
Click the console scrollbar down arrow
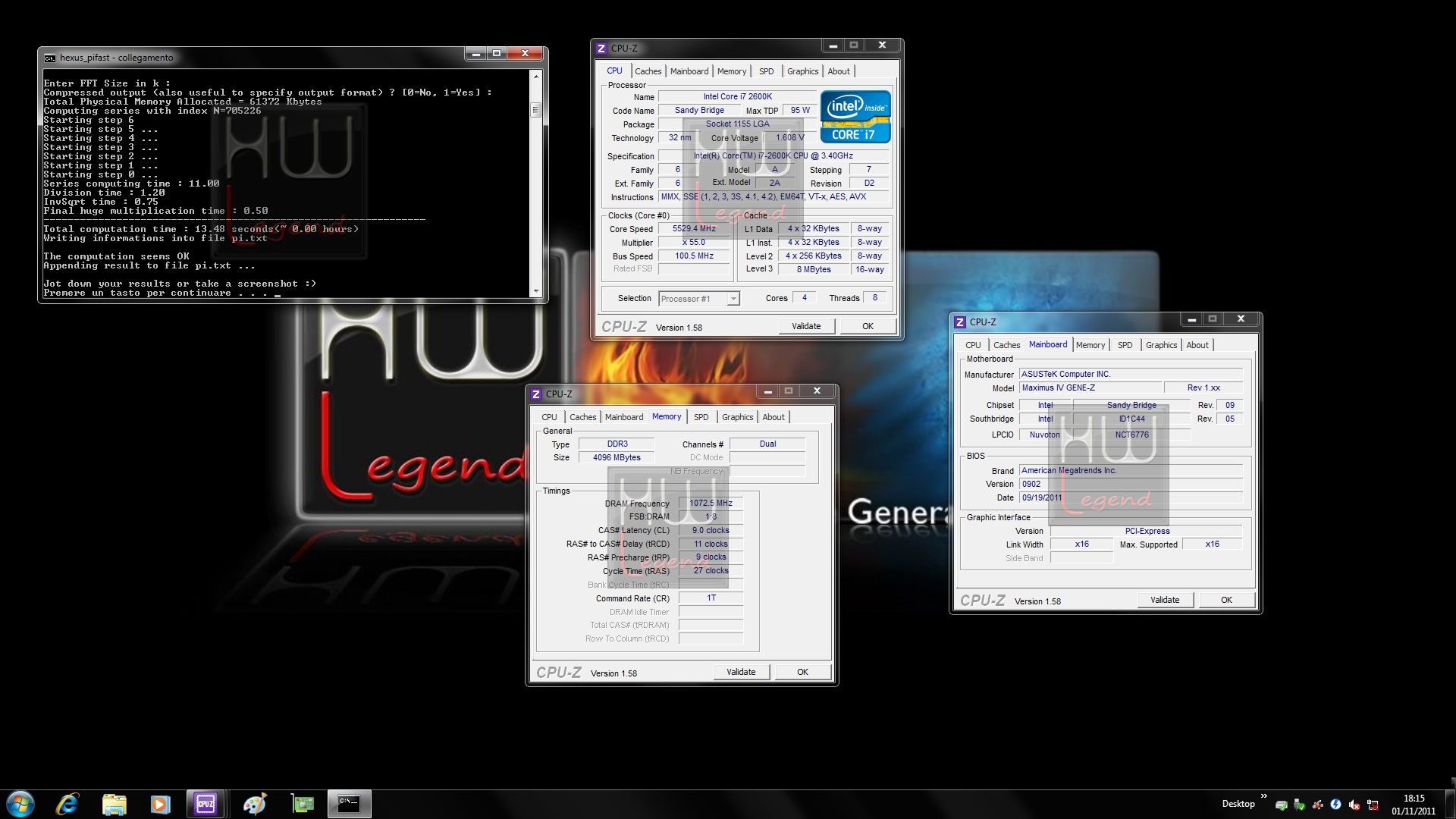pyautogui.click(x=536, y=291)
